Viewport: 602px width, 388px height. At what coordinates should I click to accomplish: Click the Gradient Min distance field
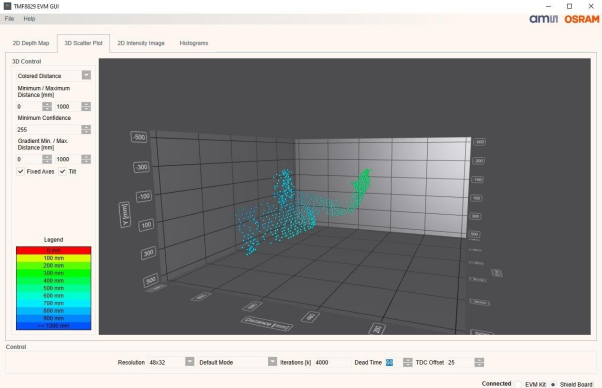29,159
